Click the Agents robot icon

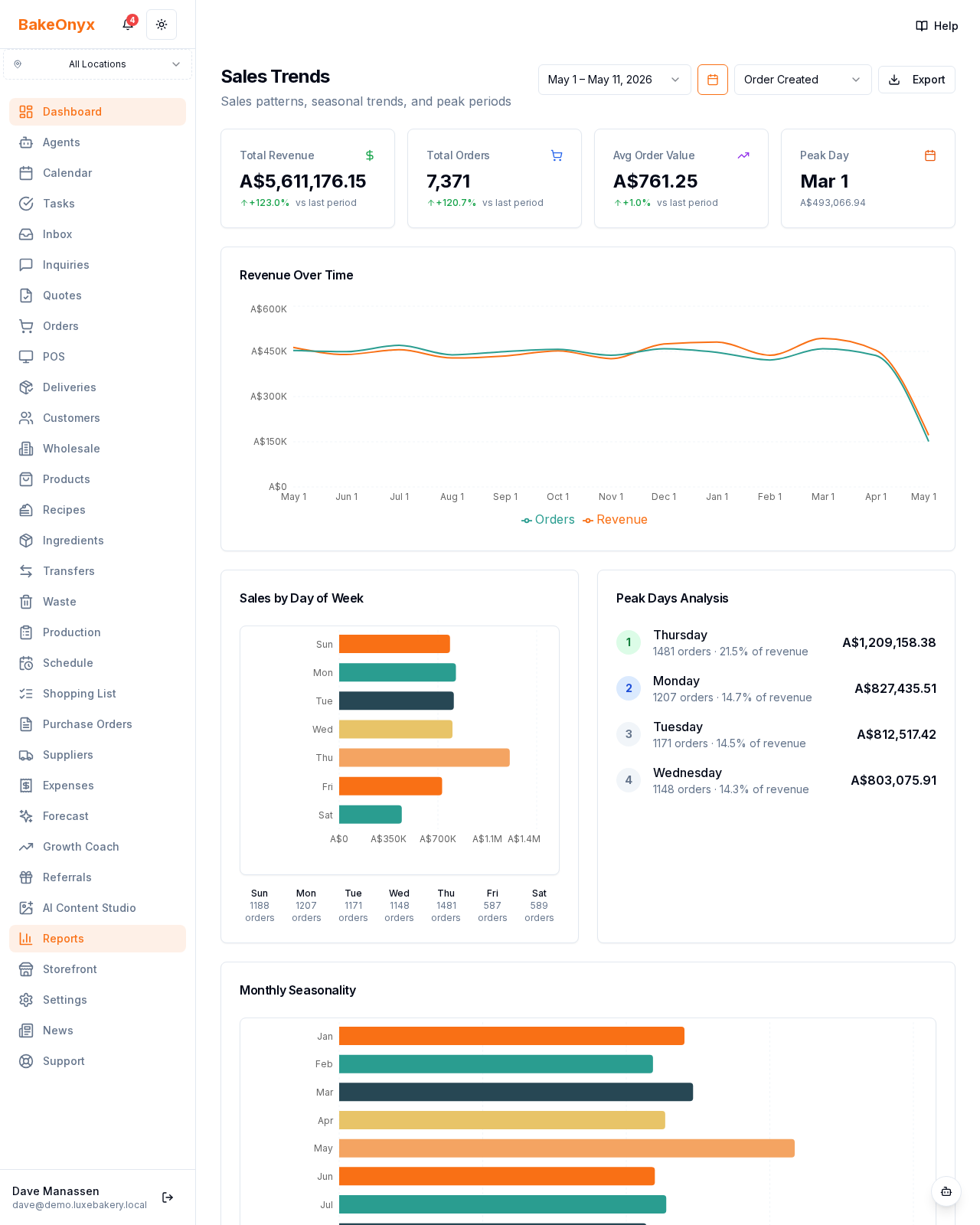click(x=26, y=142)
